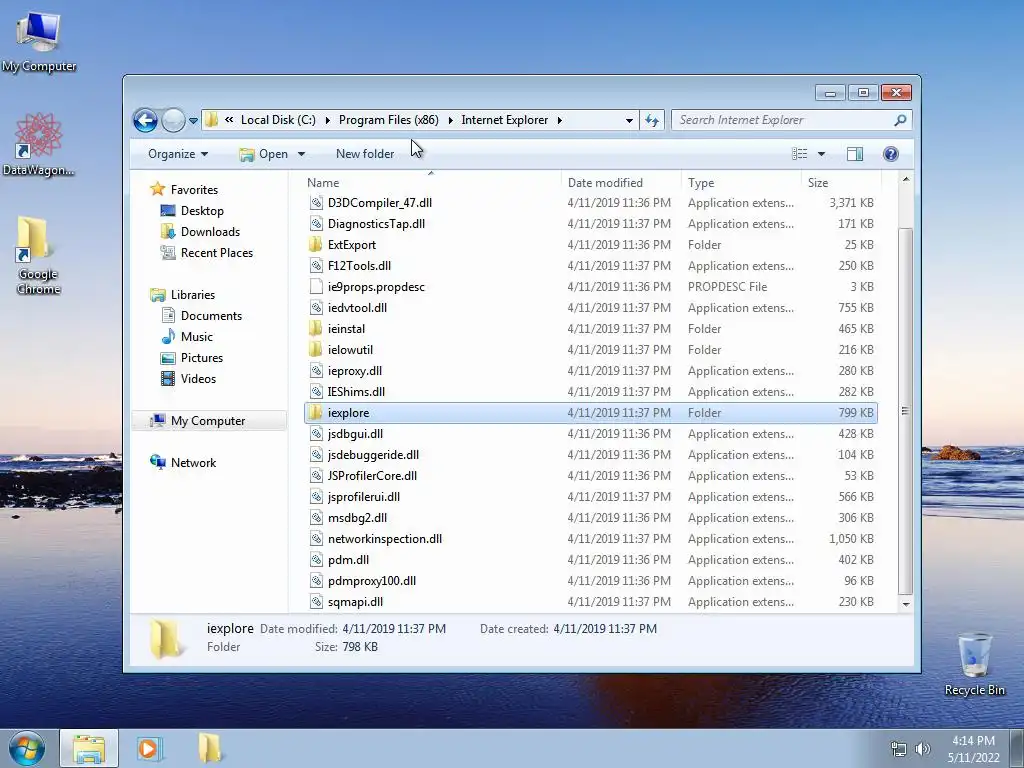This screenshot has height=768, width=1024.
Task: Open the recent pages dropdown arrow
Action: [193, 121]
